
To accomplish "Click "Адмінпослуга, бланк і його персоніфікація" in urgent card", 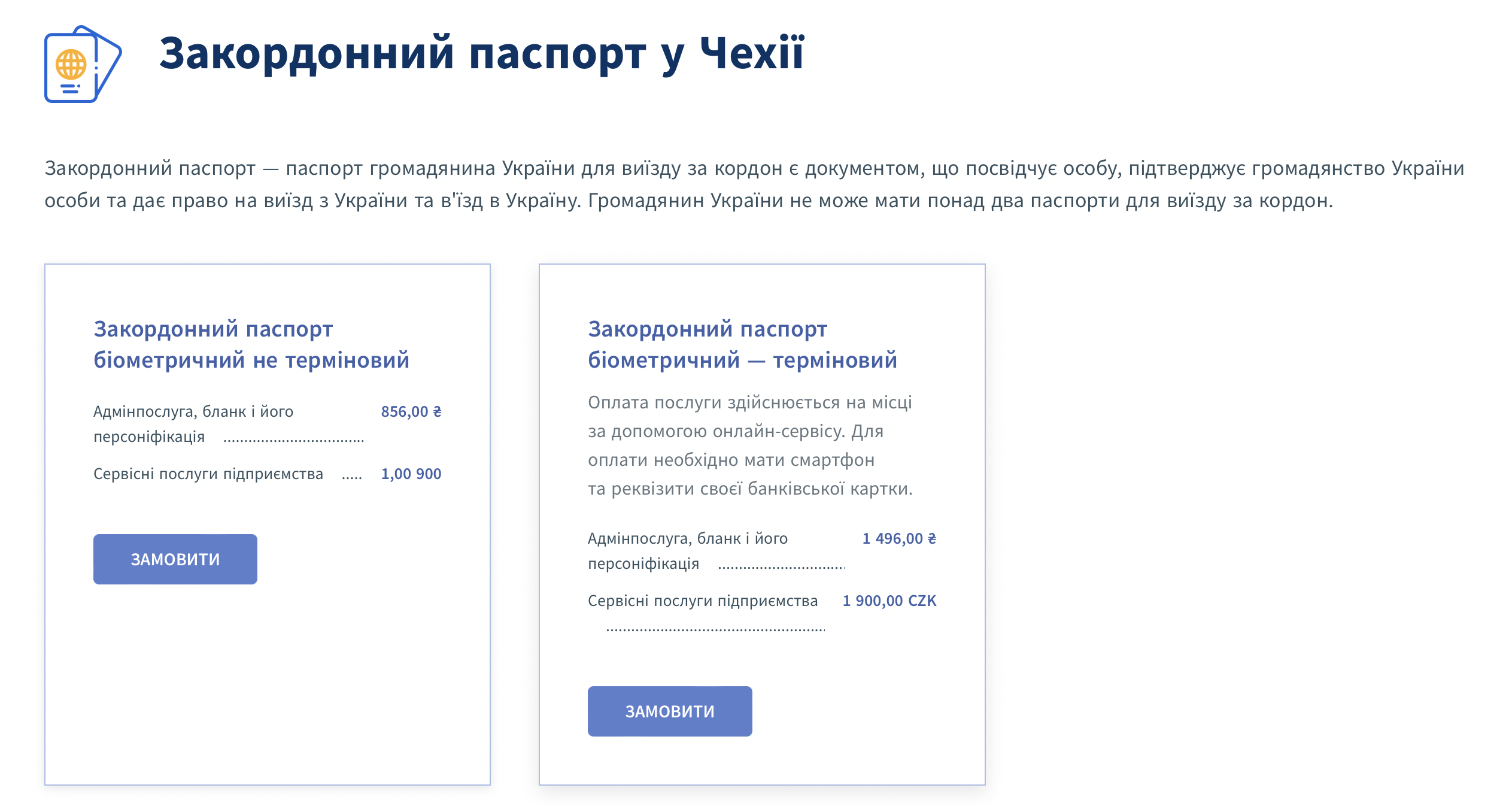I will click(x=688, y=551).
